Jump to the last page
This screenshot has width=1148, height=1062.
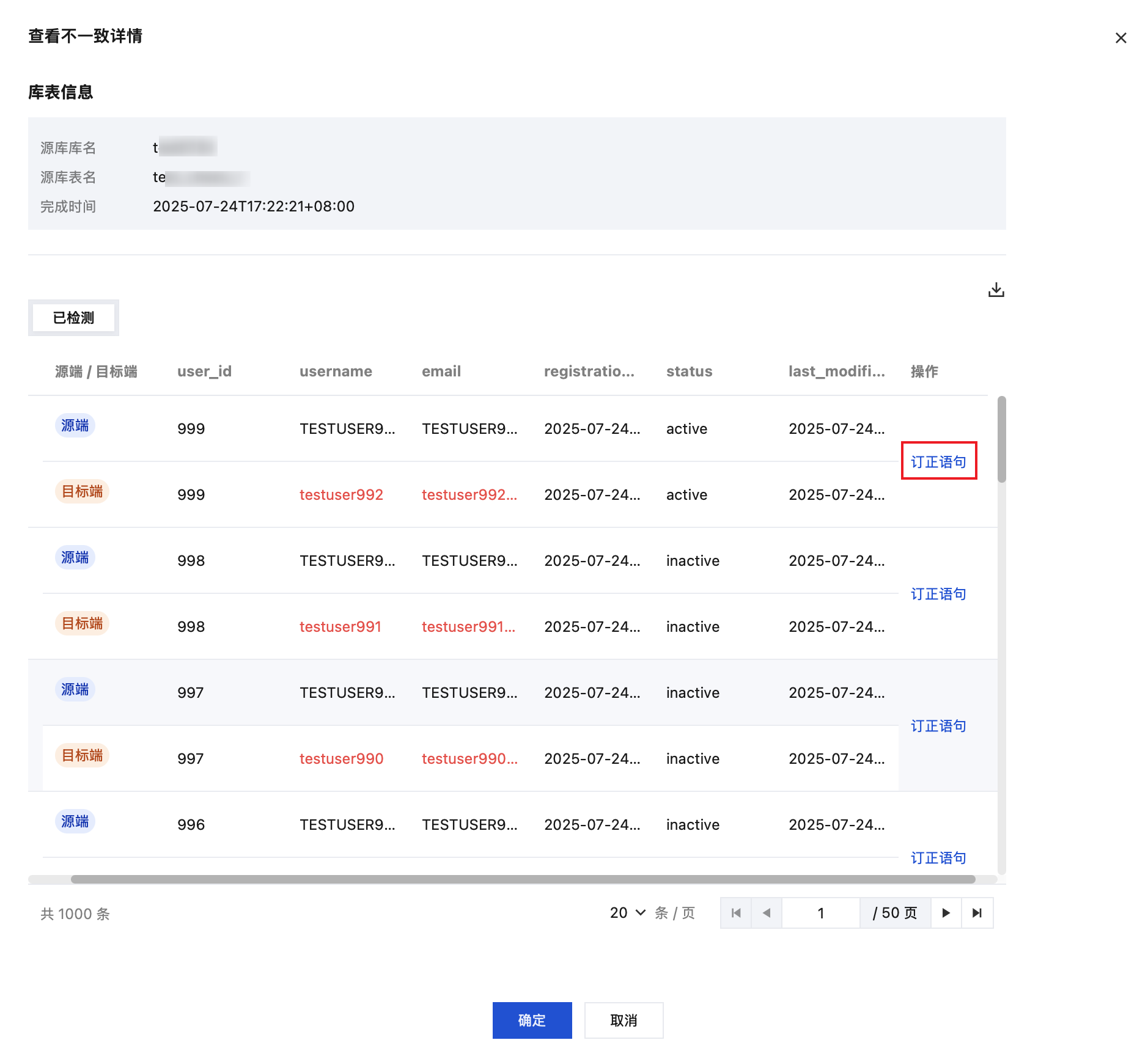(x=977, y=913)
